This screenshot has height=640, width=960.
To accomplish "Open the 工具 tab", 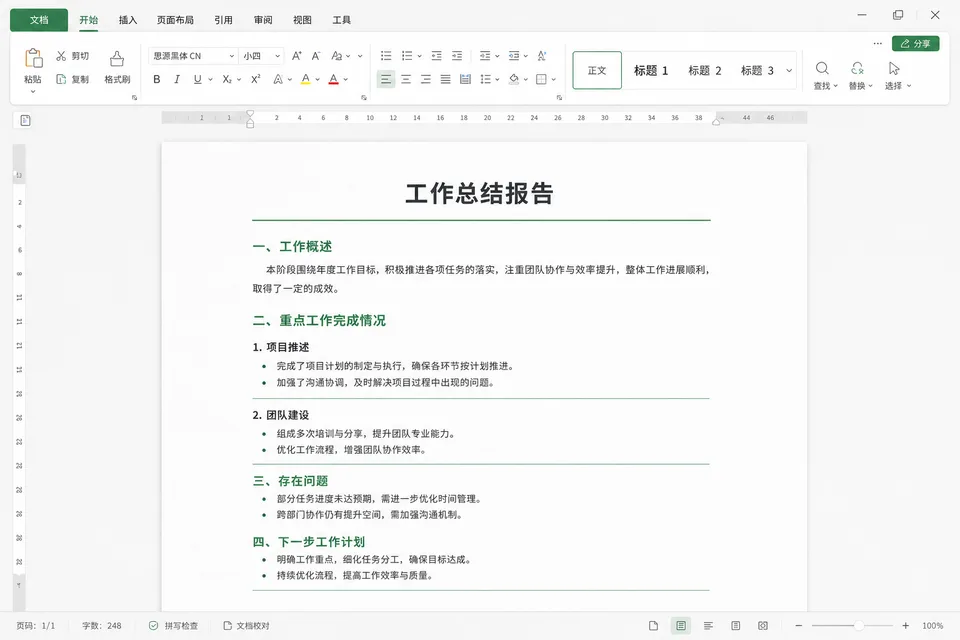I will pyautogui.click(x=342, y=20).
